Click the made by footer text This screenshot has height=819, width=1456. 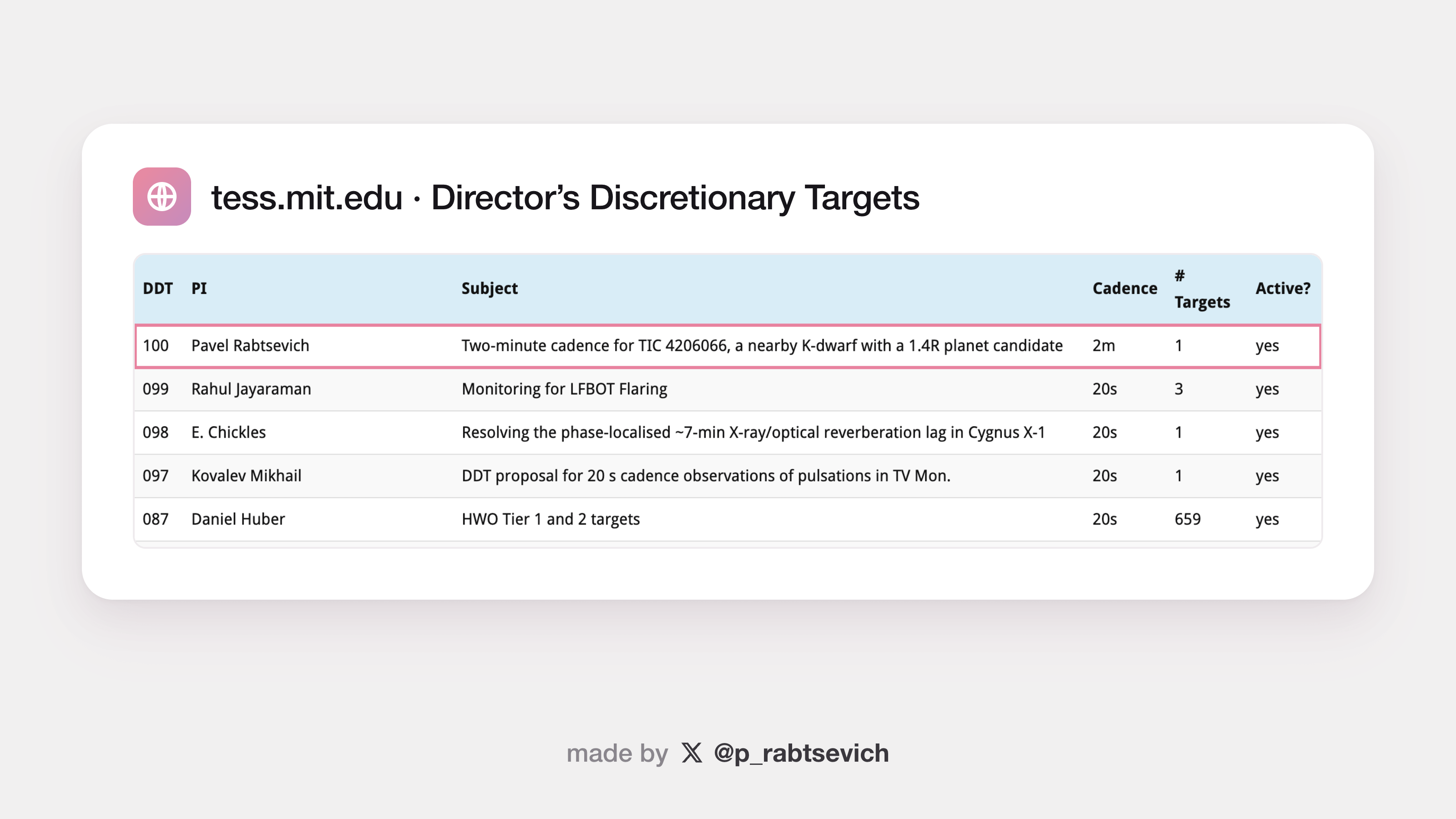point(617,753)
